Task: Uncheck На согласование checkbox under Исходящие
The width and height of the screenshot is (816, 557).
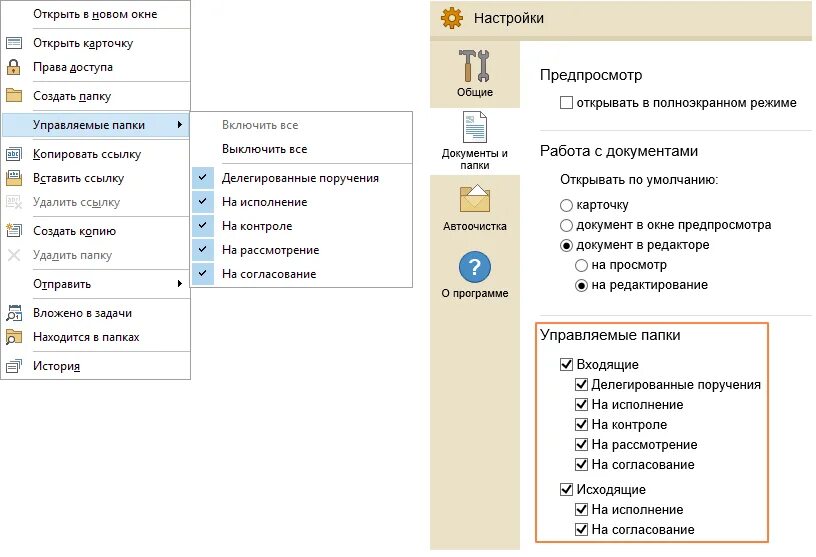Action: pos(581,529)
